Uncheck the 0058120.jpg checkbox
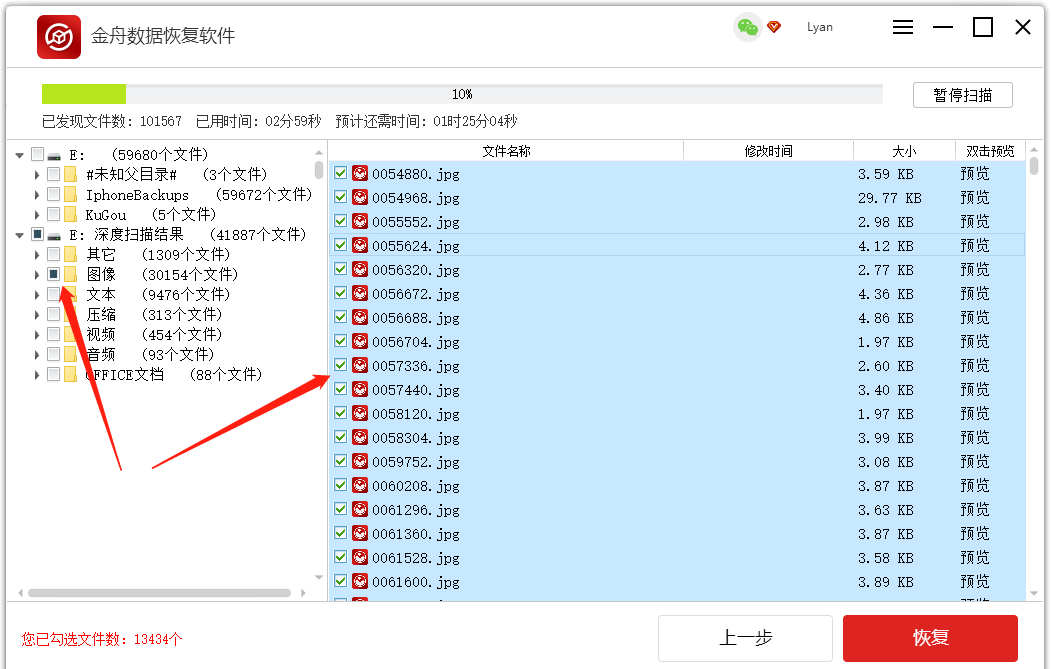Viewport: 1051px width, 669px height. 341,413
